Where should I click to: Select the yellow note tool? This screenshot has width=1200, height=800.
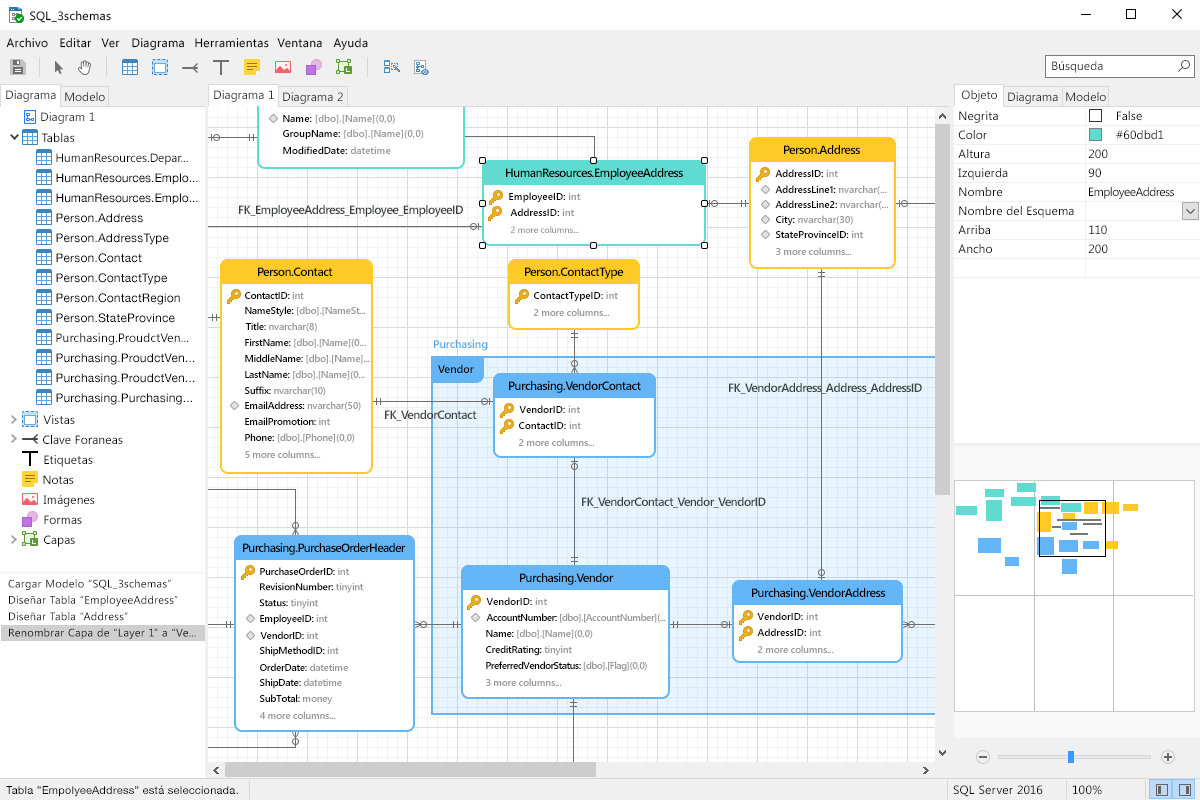click(x=252, y=67)
